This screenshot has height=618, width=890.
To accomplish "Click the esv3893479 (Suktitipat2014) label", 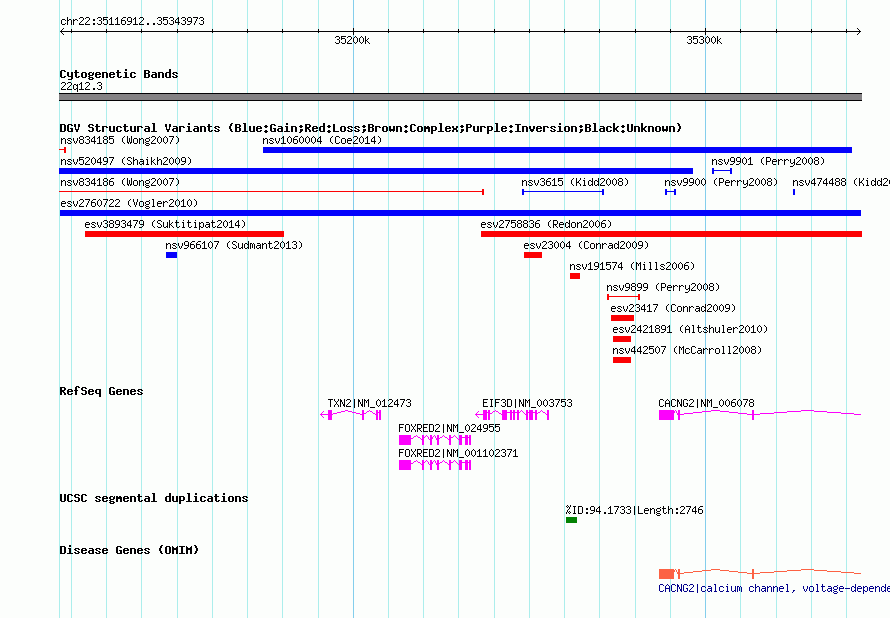I will tap(165, 224).
